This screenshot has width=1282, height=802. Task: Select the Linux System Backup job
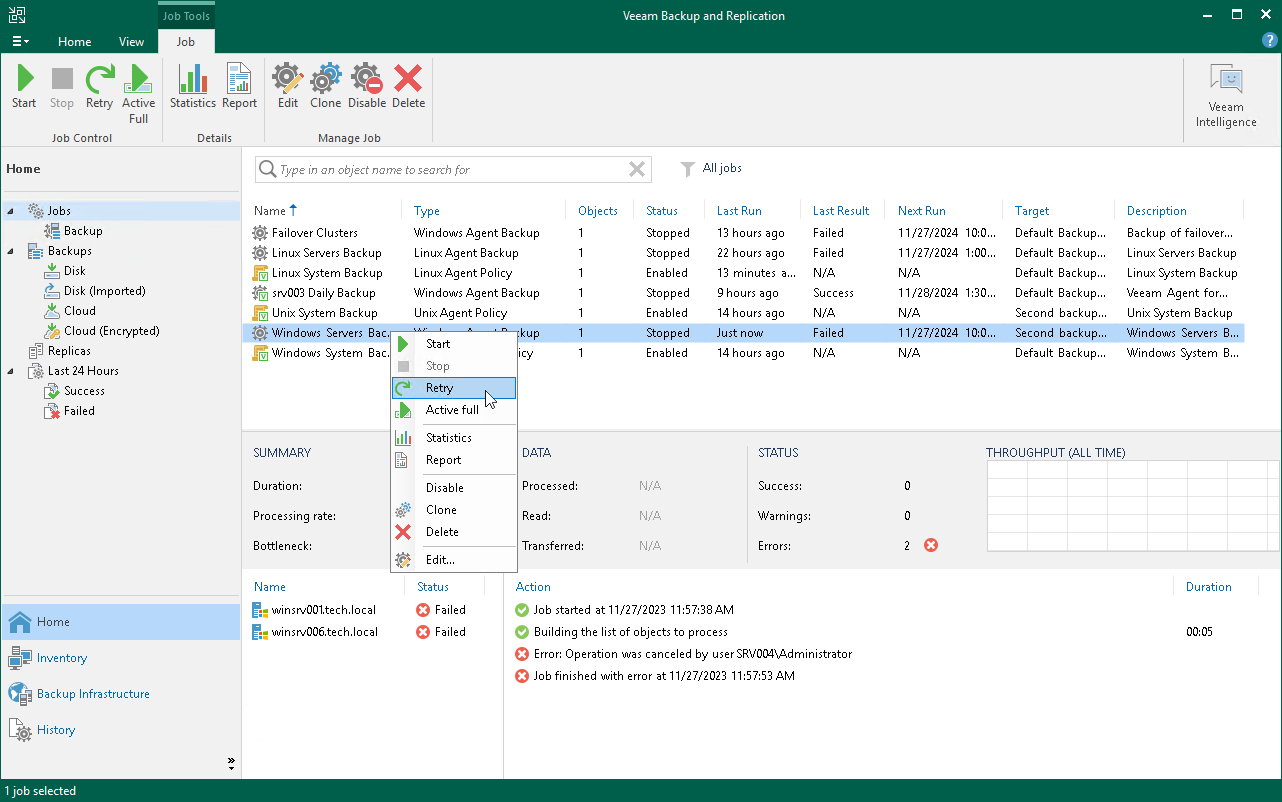point(744,273)
